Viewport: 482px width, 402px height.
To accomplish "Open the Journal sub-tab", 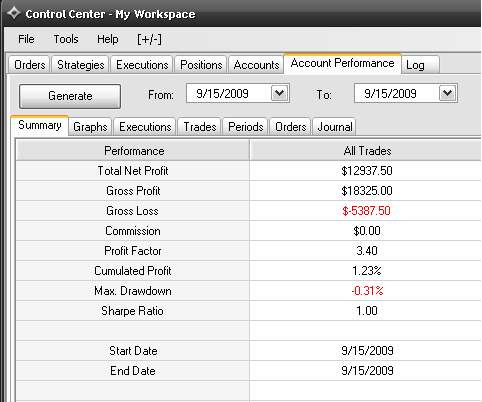I will tap(335, 127).
